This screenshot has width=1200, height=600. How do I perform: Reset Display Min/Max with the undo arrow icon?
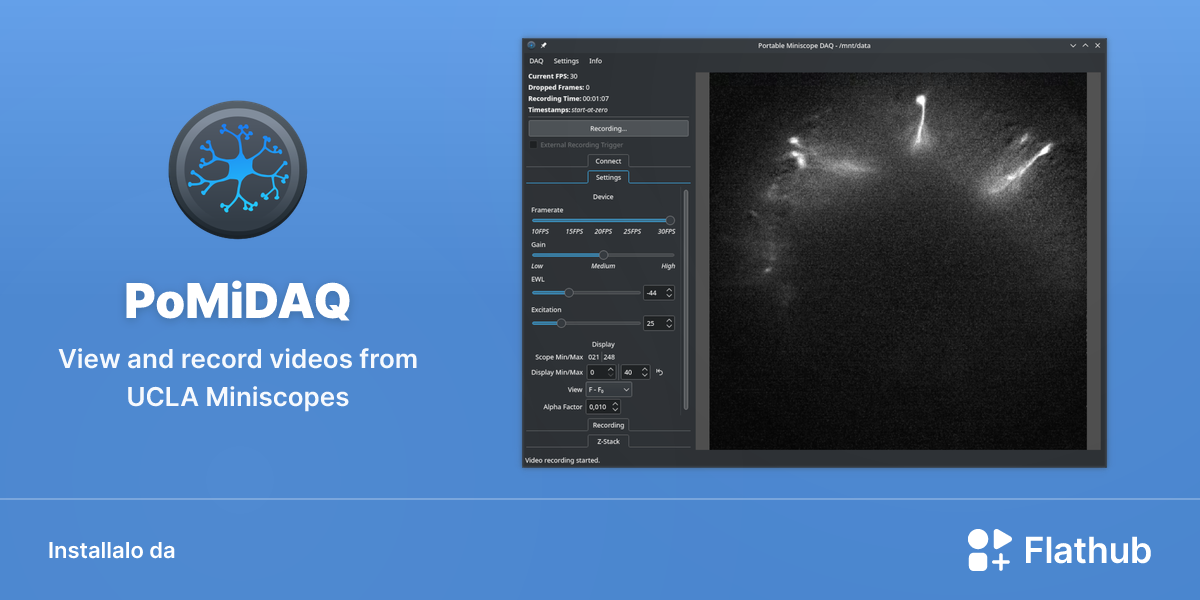click(x=660, y=372)
